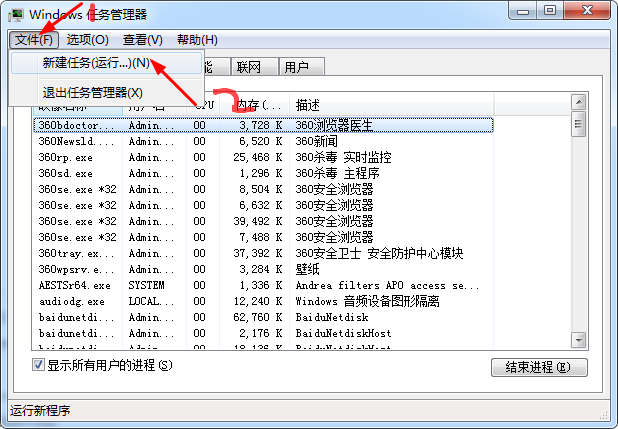The image size is (618, 429).
Task: Click the 360安全卫士 安全防护中心模块 description
Action: coord(379,253)
